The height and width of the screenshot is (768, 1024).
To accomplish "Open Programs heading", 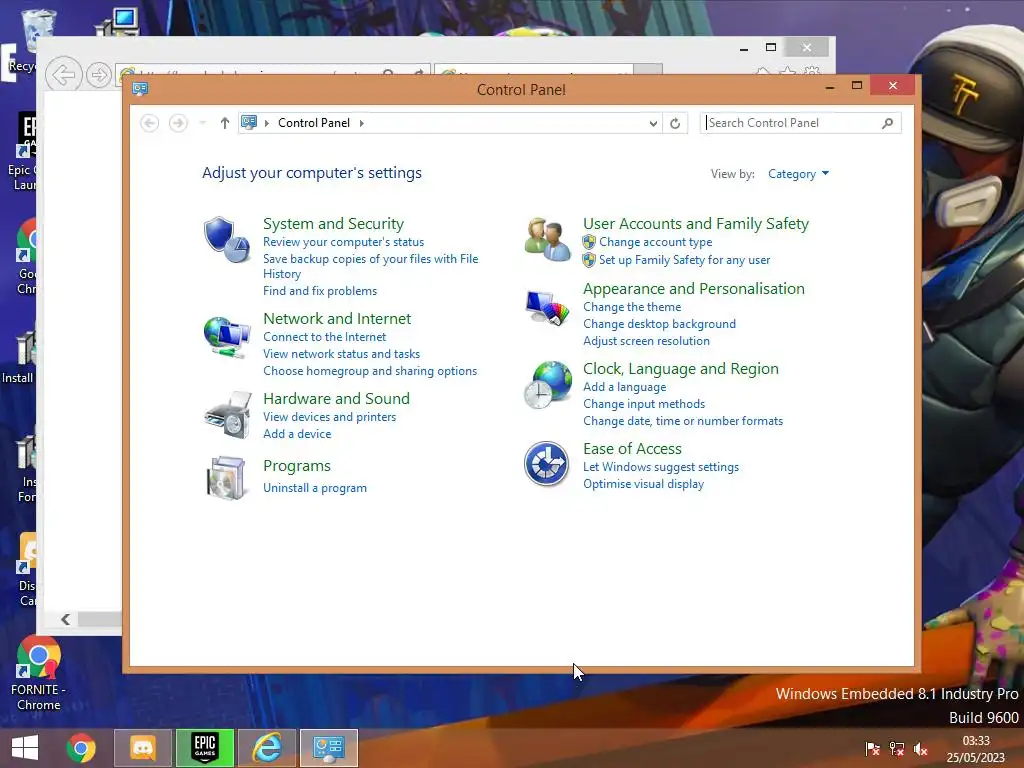I will point(296,466).
